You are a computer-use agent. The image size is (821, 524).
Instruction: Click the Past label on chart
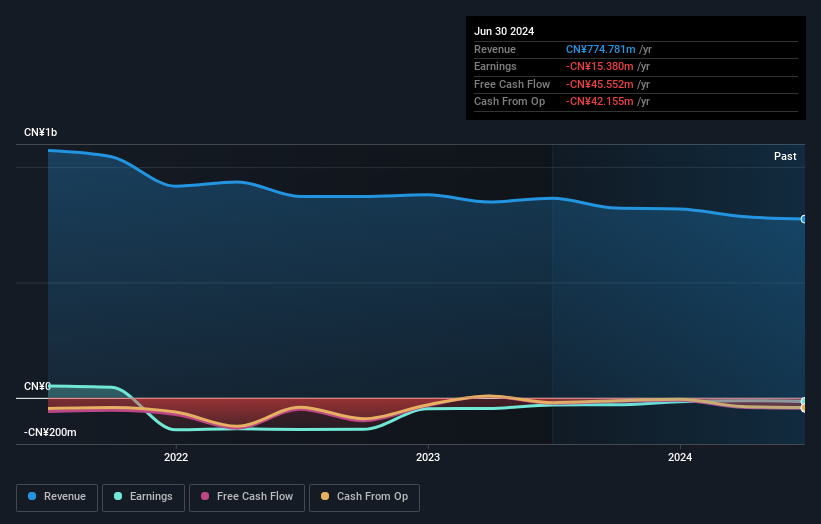coord(785,156)
